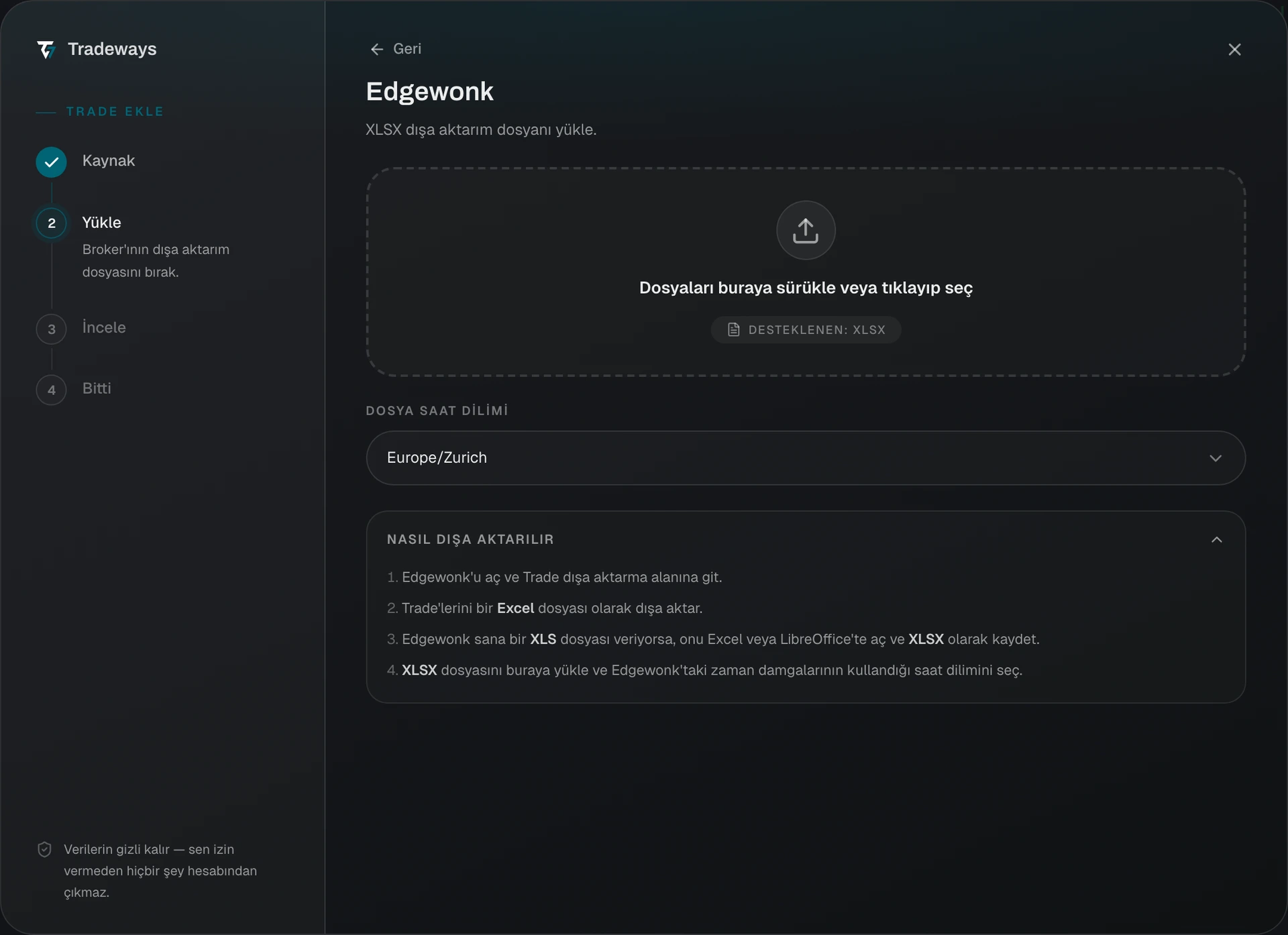Click the file icon in Desteklenen badge
Image resolution: width=1288 pixels, height=935 pixels.
click(734, 329)
